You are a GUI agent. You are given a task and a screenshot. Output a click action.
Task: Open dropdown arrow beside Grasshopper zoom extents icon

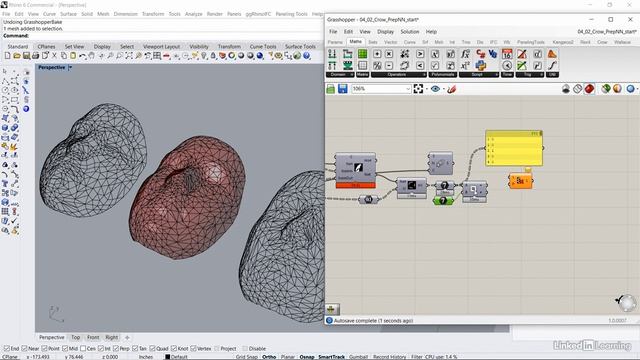(x=427, y=89)
